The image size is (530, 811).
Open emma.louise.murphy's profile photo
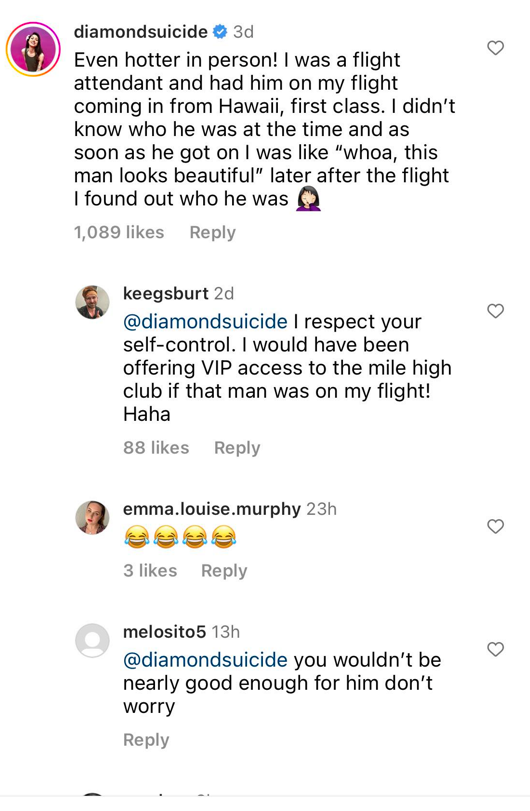[93, 517]
